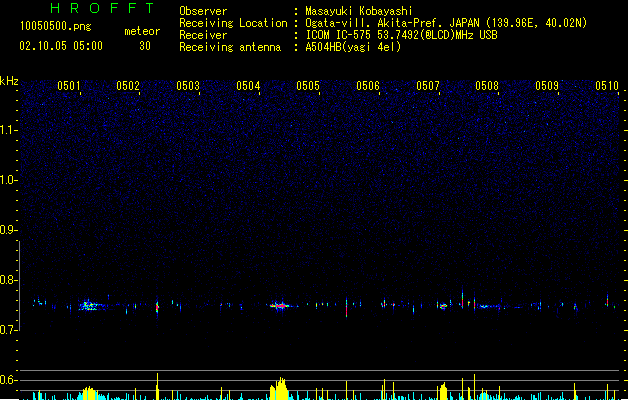Click the Receiver label

point(203,35)
